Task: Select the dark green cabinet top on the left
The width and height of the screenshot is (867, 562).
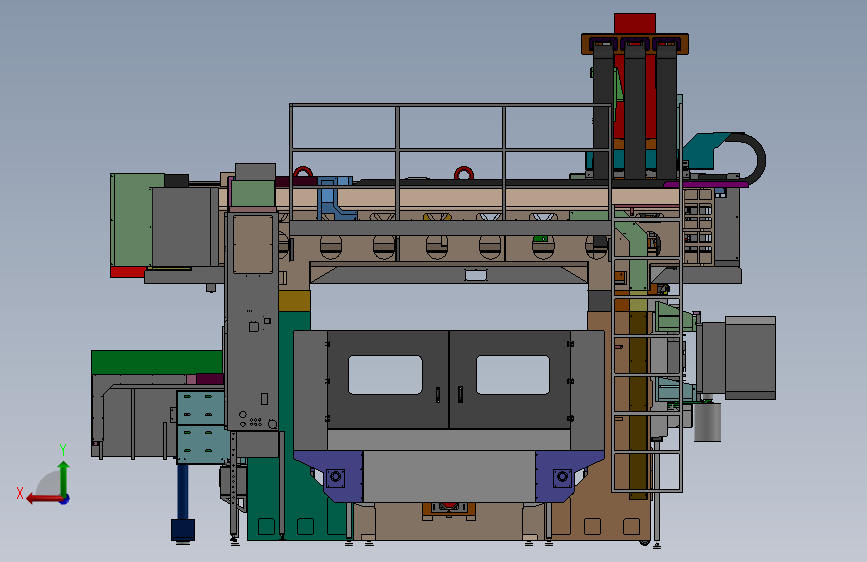Action: point(157,362)
